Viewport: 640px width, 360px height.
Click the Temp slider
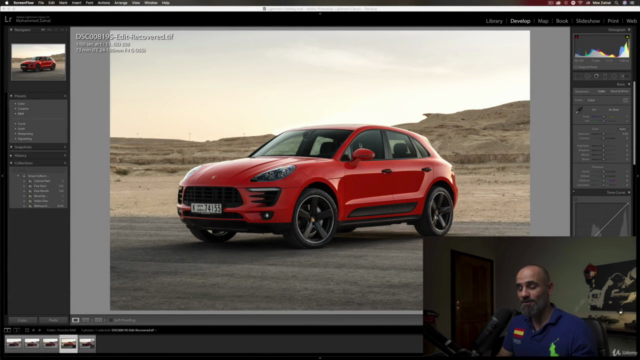pos(603,117)
